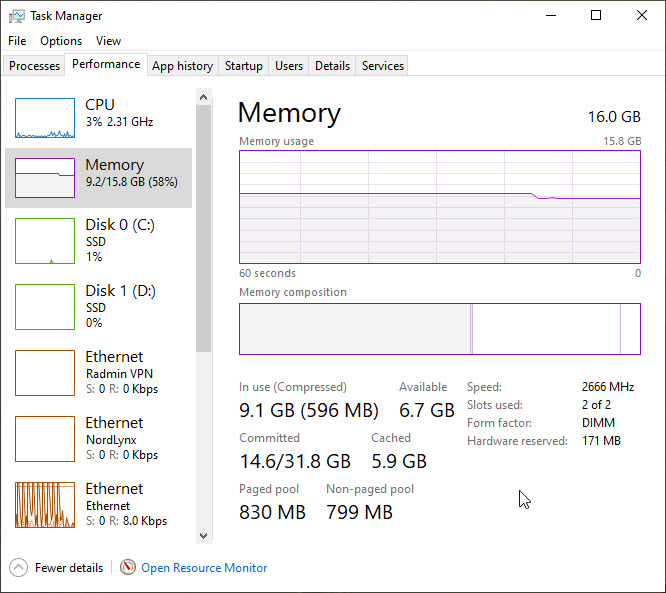Open the Options menu
Image resolution: width=666 pixels, height=593 pixels.
[61, 41]
